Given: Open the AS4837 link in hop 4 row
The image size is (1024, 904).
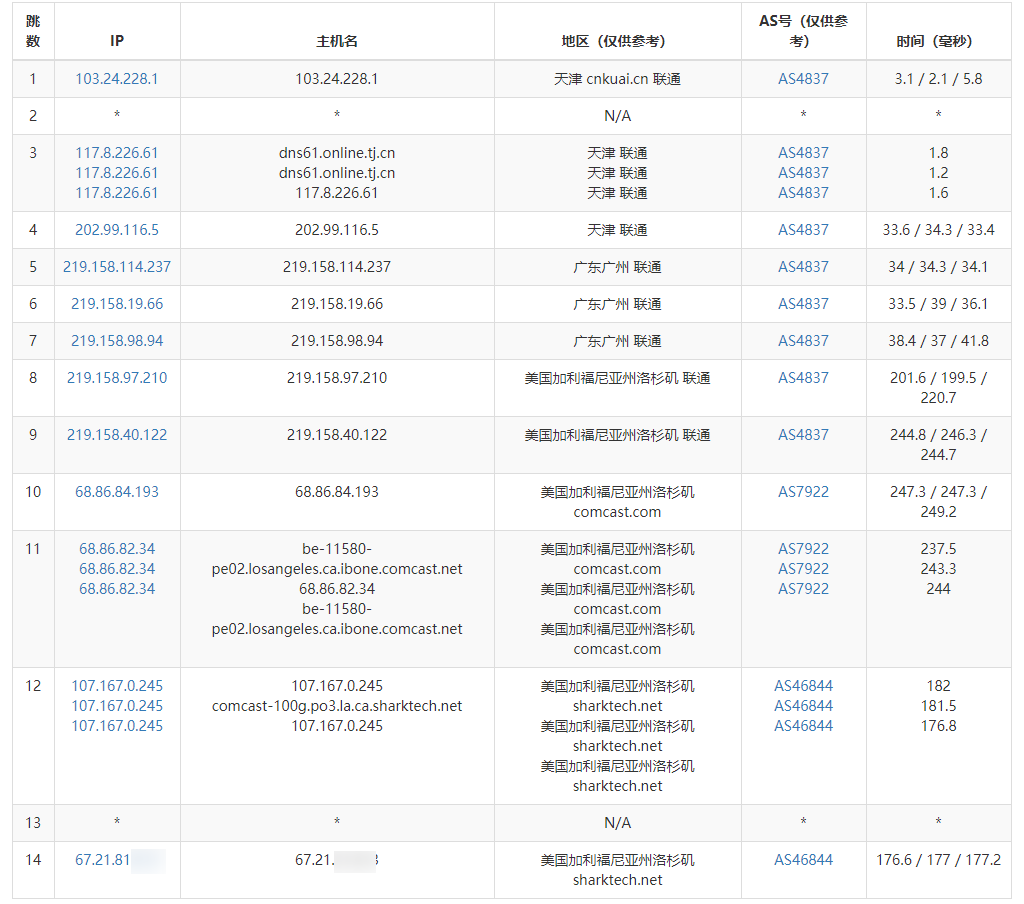Looking at the screenshot, I should pos(803,230).
